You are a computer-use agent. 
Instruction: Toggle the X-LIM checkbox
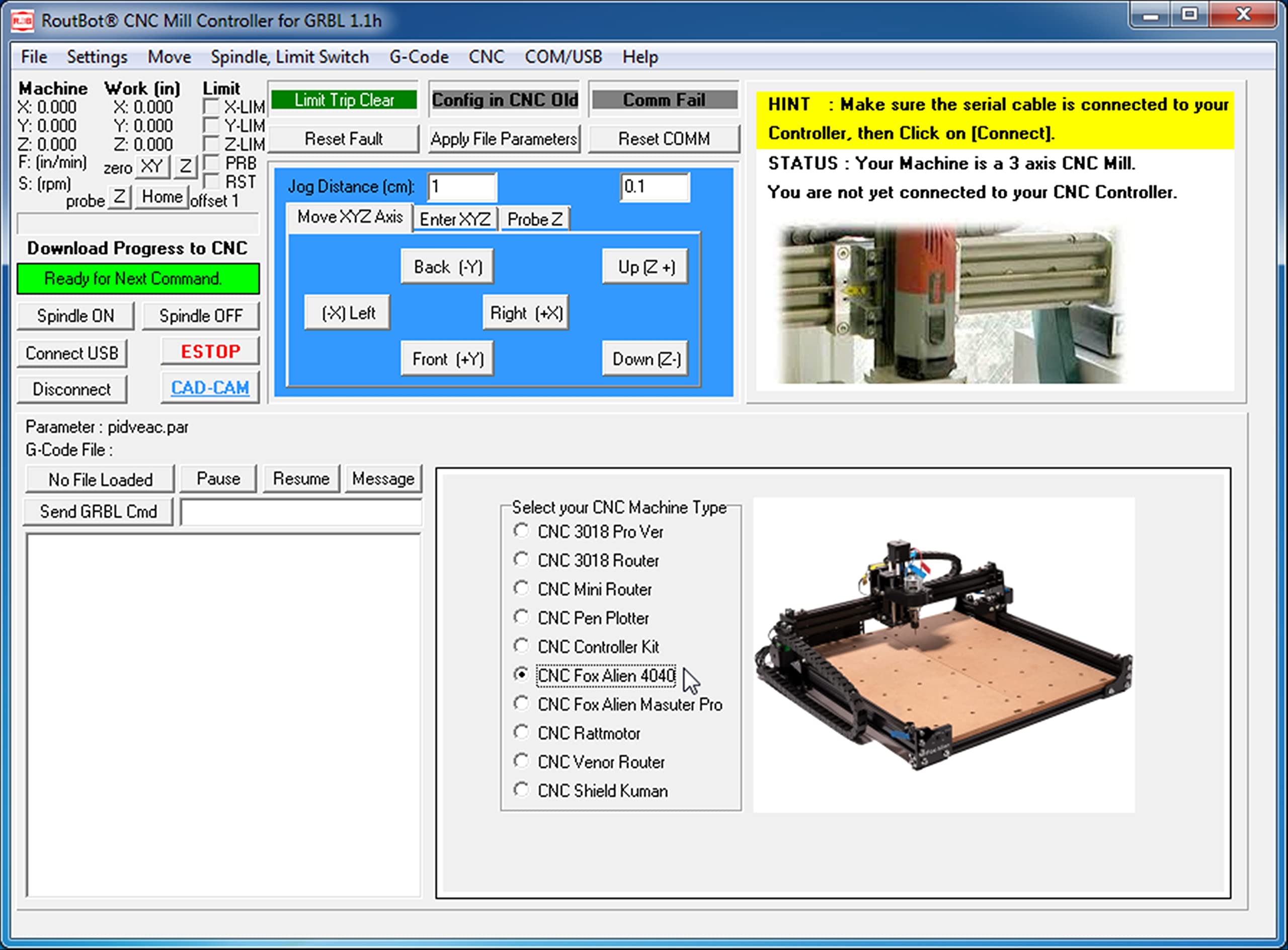pos(212,107)
